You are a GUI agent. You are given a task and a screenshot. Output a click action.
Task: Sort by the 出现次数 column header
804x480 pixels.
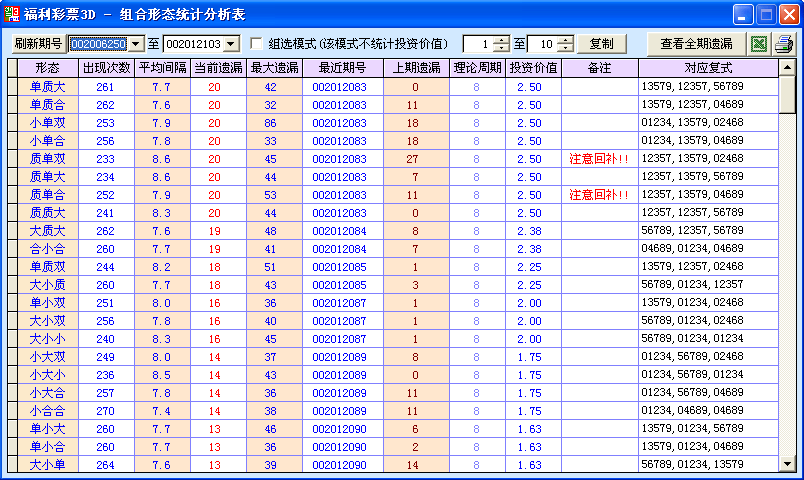[106, 68]
